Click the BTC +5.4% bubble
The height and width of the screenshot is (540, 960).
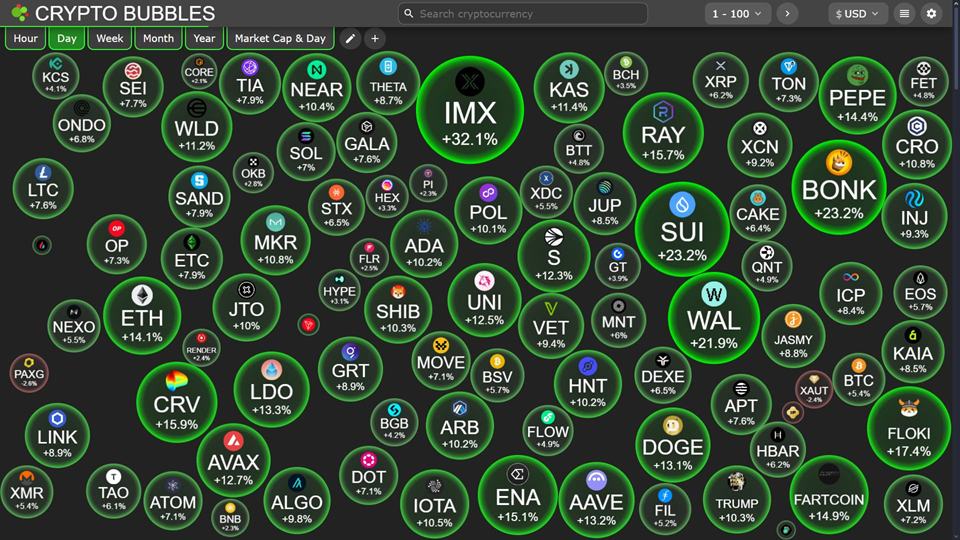tap(858, 380)
